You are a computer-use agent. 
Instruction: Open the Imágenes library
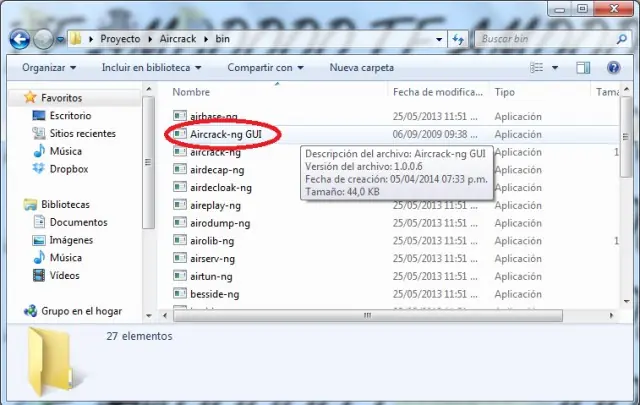[71, 240]
